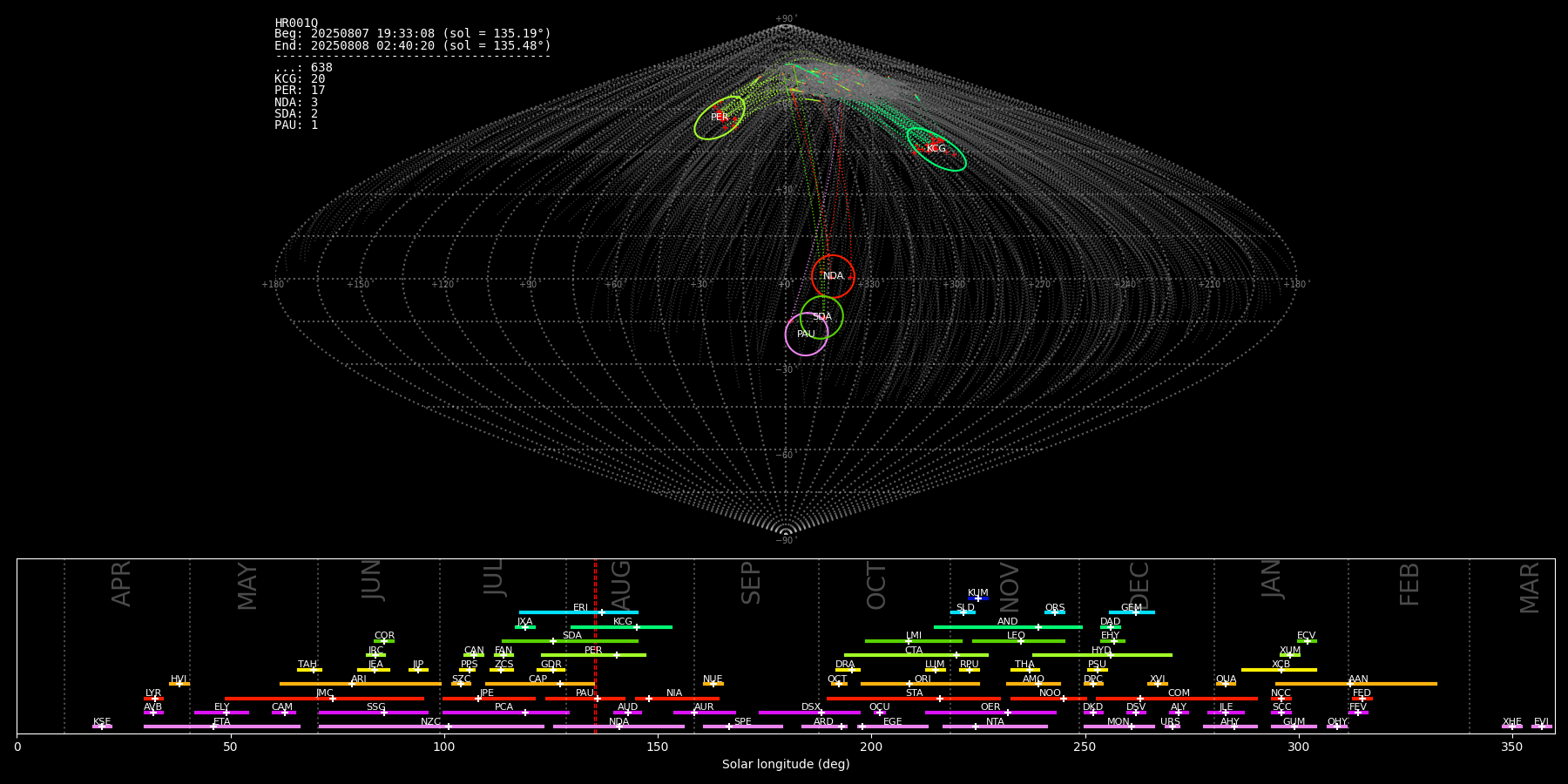The image size is (1568, 784).
Task: Click the pink SPE shower bar in the timeline
Action: tap(742, 727)
